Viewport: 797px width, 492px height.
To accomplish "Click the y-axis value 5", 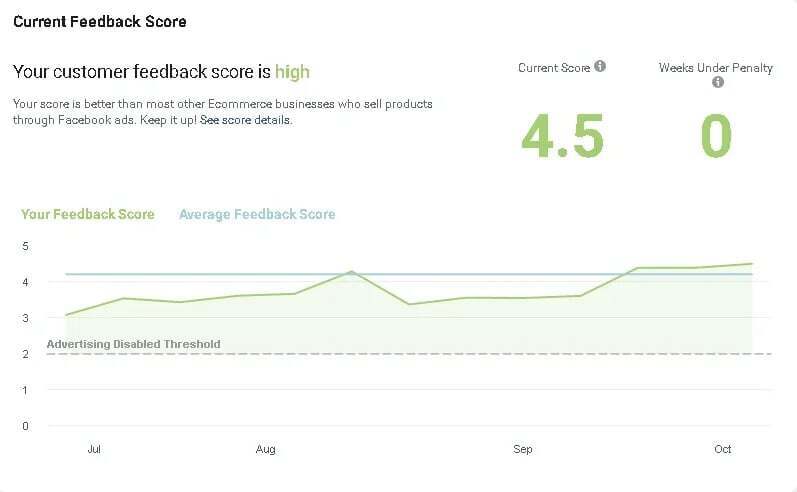I will [25, 247].
